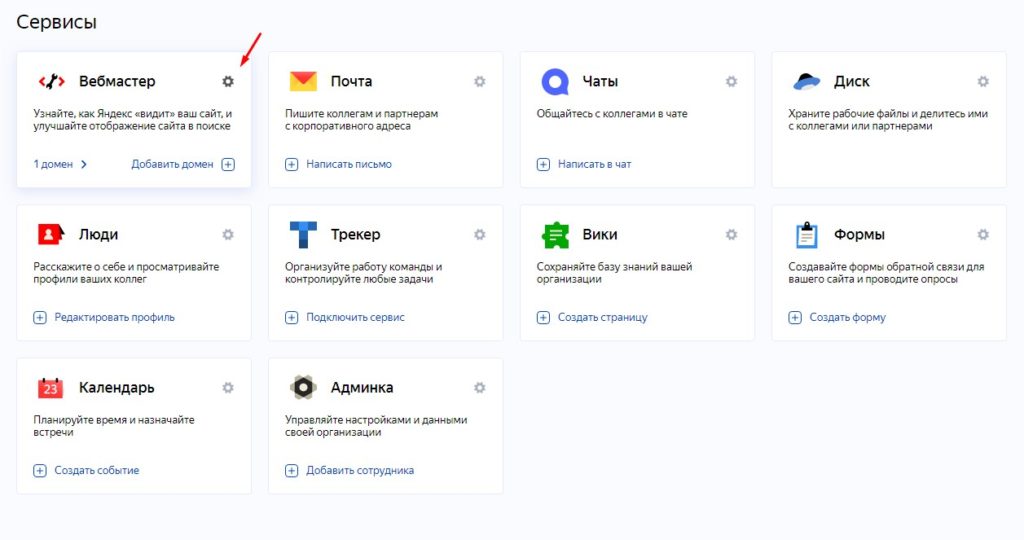The height and width of the screenshot is (540, 1024).
Task: Open settings gear on Диск card
Action: [983, 82]
